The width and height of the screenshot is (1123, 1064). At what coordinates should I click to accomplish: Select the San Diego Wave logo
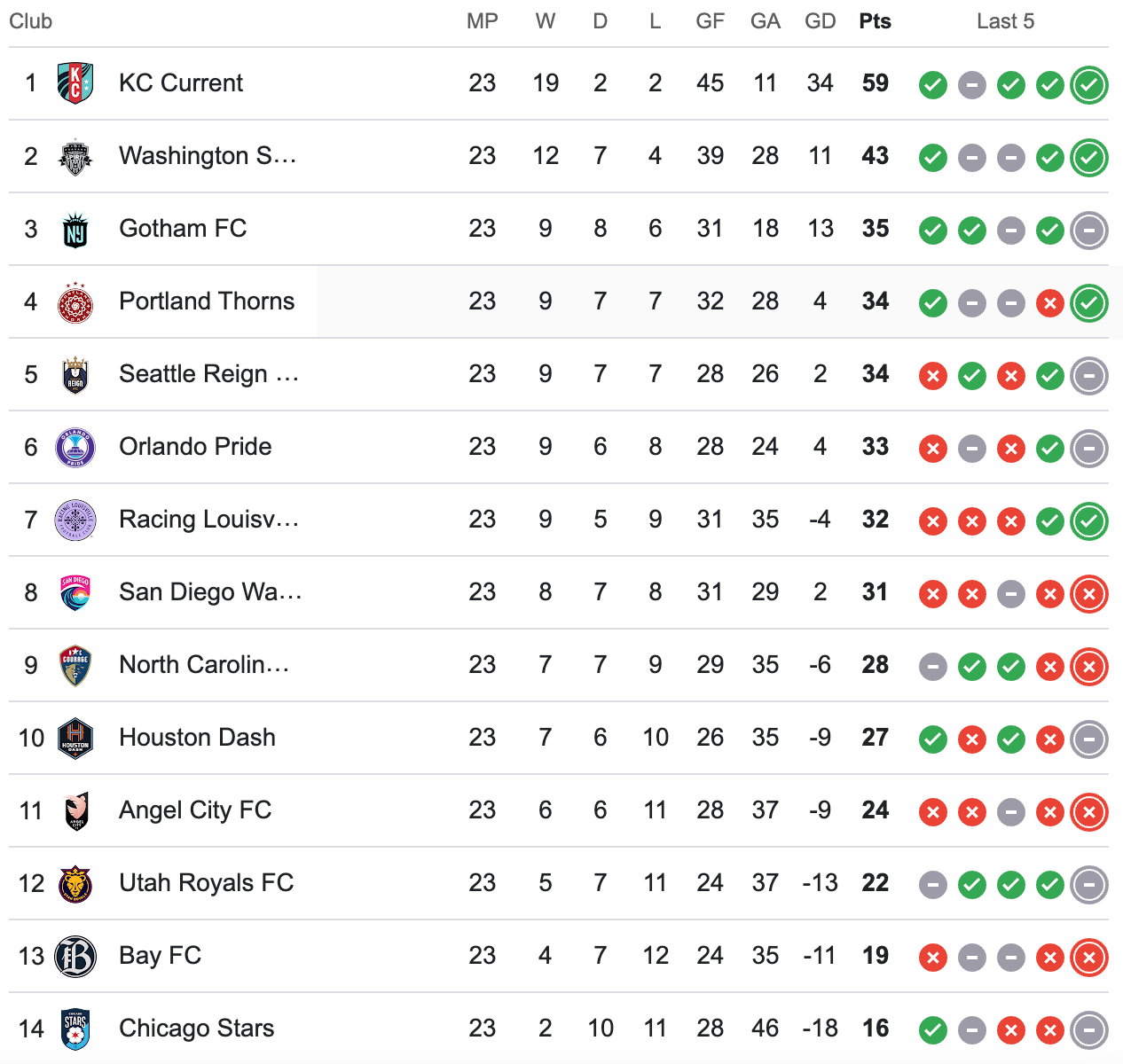click(75, 592)
